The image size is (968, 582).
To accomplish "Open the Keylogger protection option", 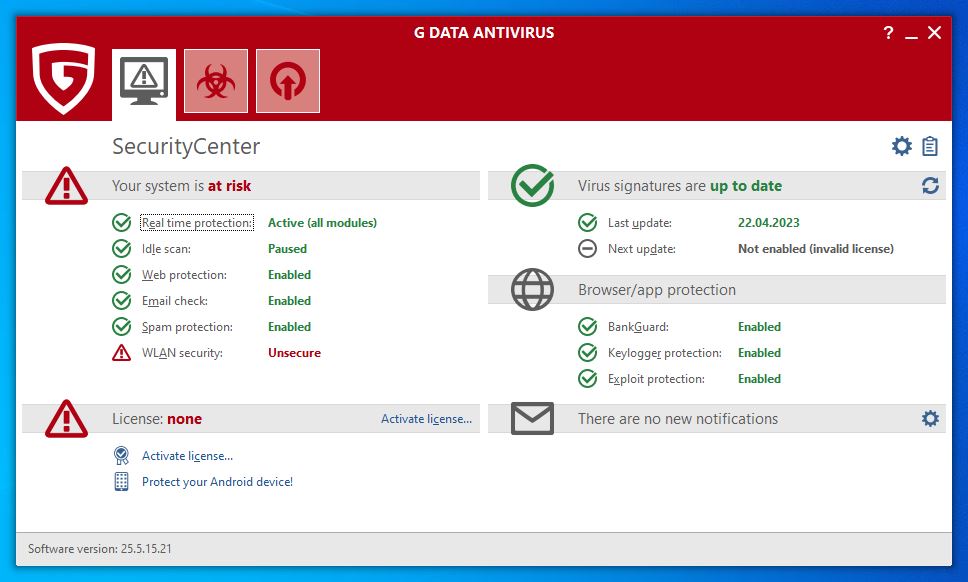I will pos(664,352).
